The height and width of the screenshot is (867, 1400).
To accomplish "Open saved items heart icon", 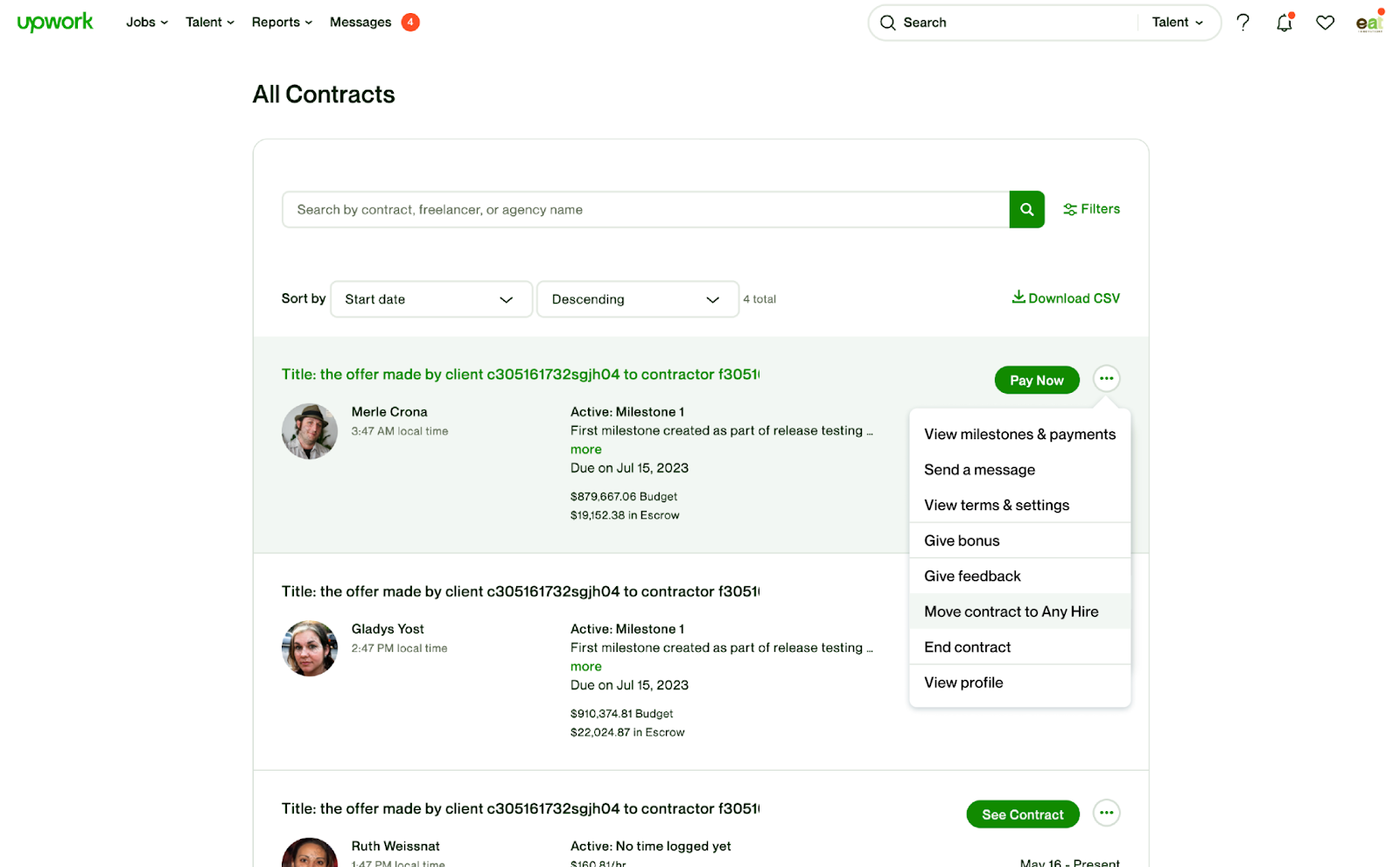I will pos(1325,23).
